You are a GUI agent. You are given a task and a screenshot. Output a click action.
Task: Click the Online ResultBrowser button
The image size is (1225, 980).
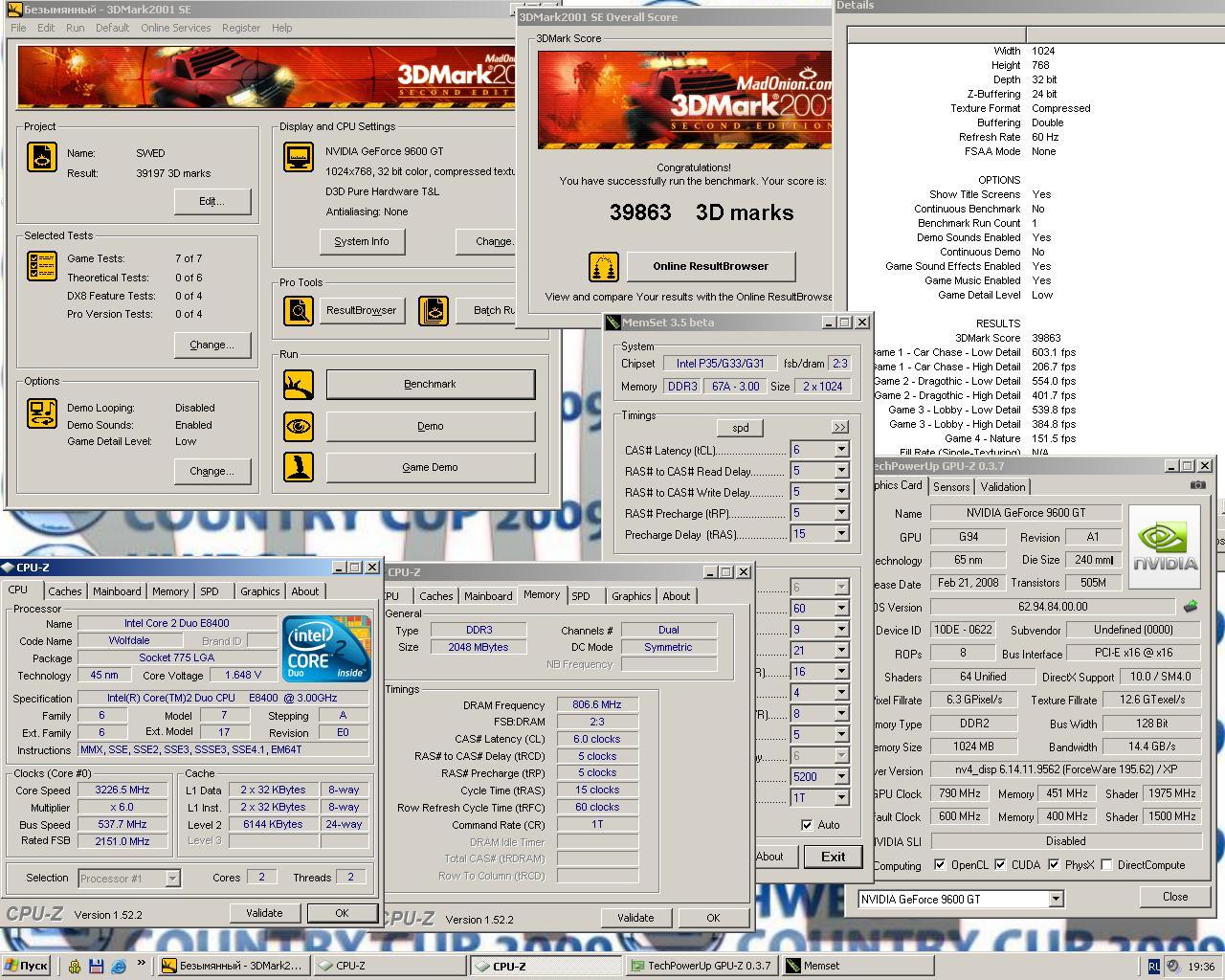coord(710,266)
